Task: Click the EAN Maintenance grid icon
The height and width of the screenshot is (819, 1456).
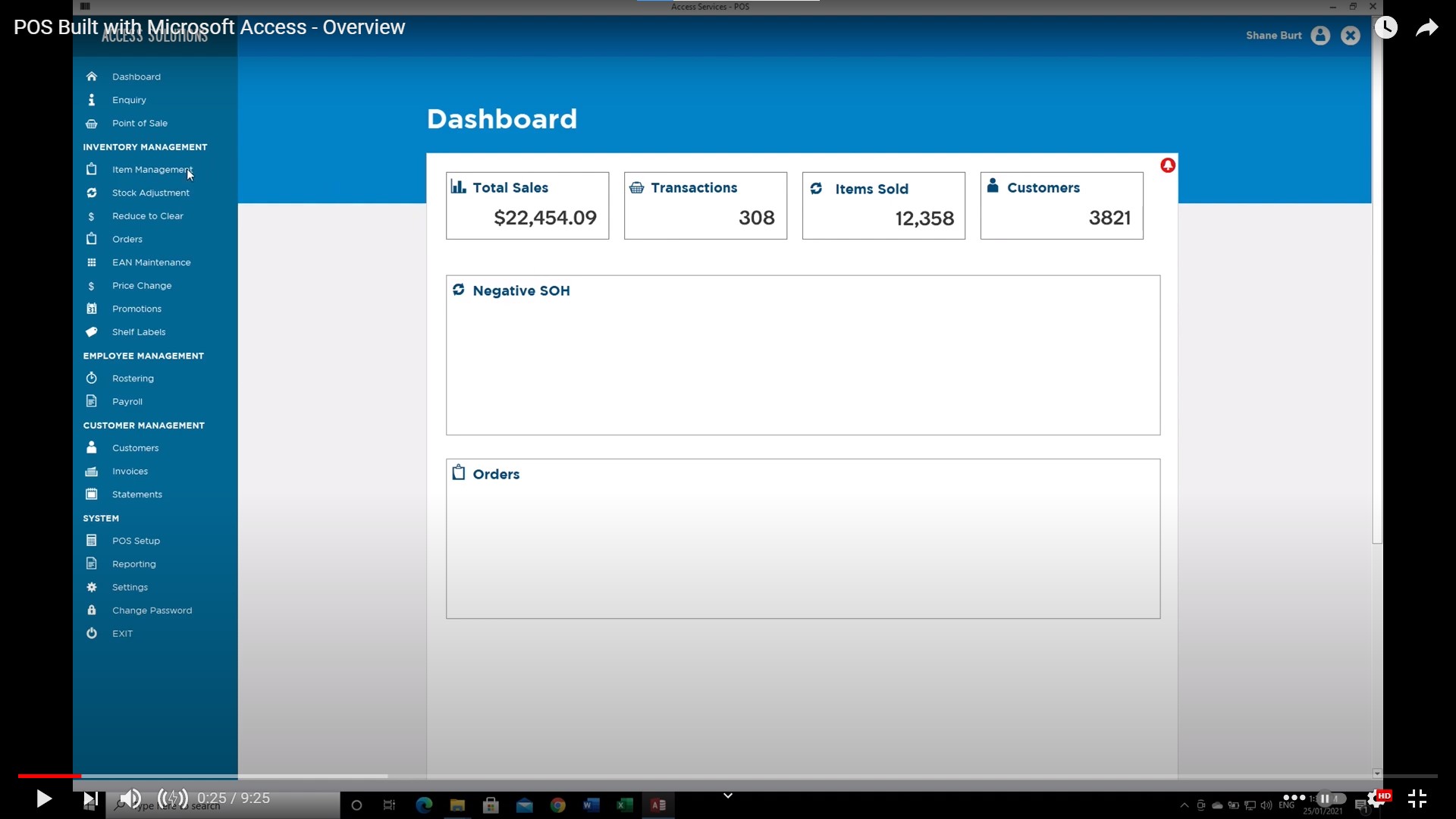Action: (x=92, y=262)
